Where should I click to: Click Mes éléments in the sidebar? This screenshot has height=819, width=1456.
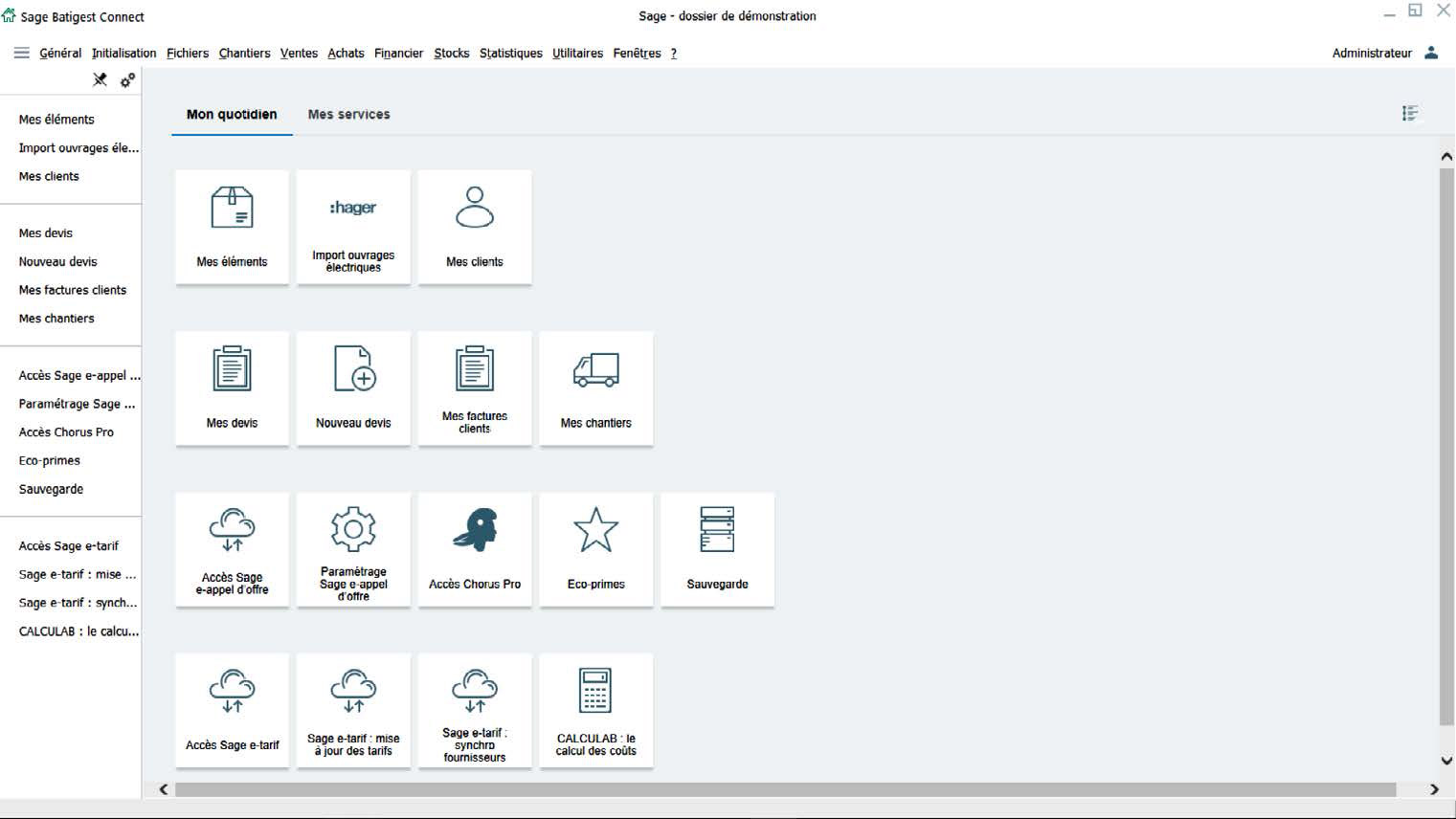point(56,120)
